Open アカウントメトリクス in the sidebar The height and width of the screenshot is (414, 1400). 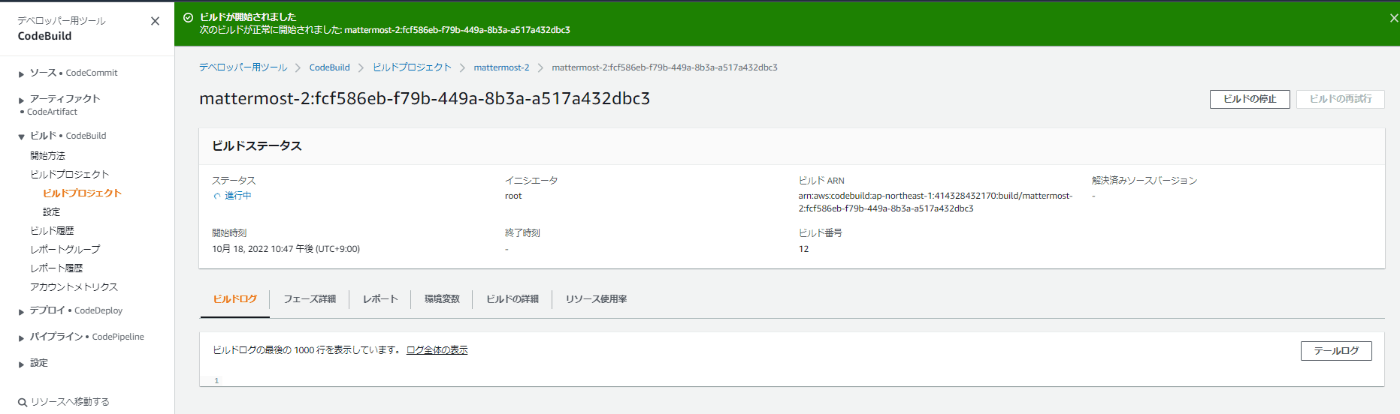point(74,287)
